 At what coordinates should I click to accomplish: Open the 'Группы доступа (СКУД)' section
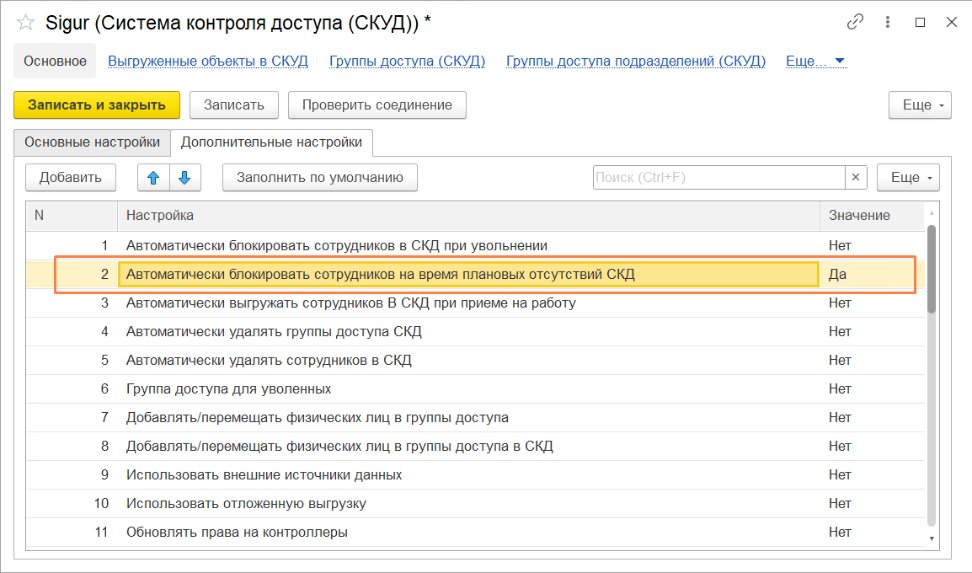(407, 61)
